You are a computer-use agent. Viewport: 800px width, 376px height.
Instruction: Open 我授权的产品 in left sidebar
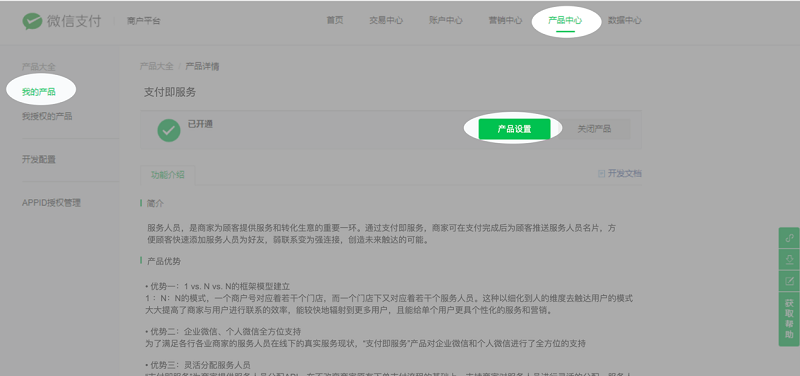click(x=47, y=116)
